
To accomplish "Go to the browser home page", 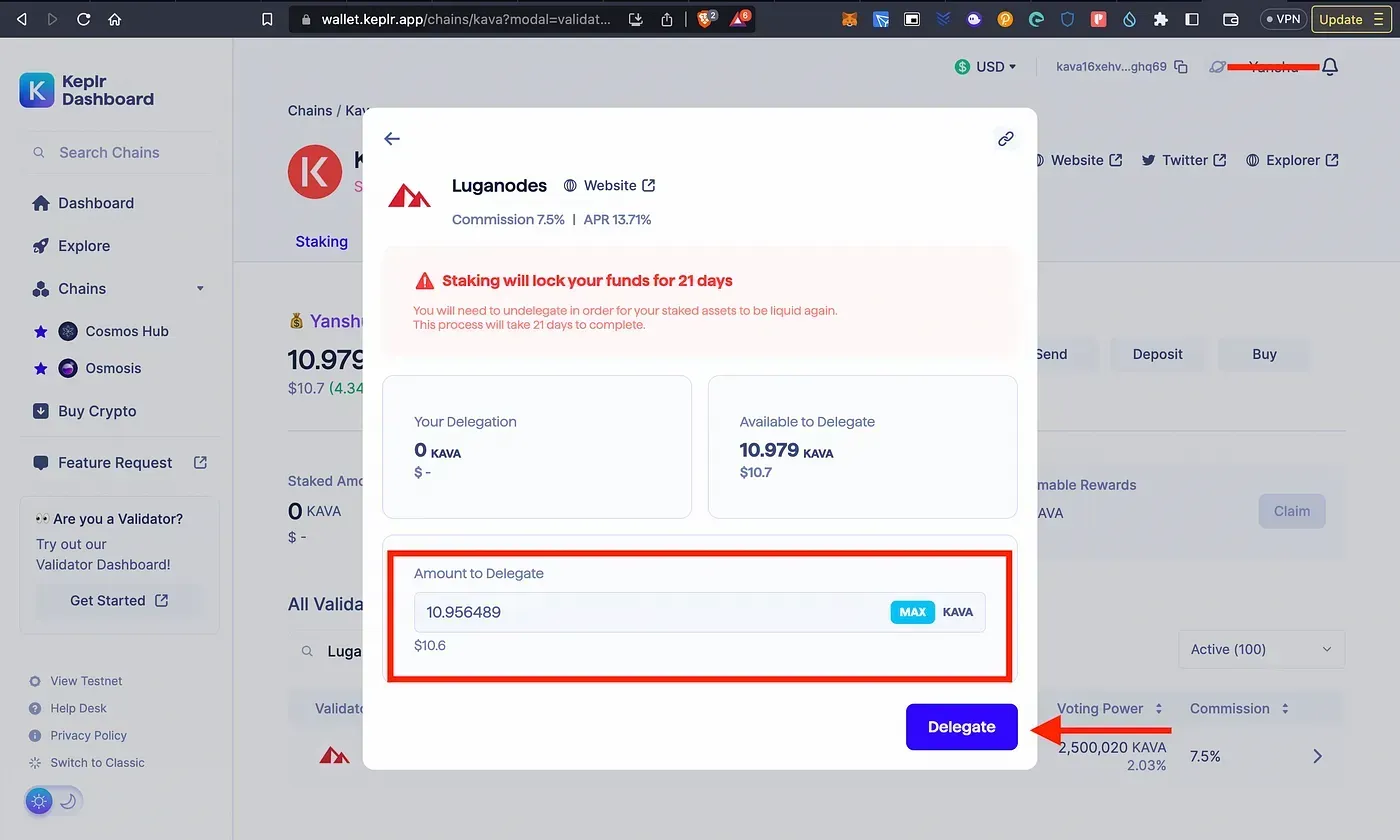I will click(115, 19).
